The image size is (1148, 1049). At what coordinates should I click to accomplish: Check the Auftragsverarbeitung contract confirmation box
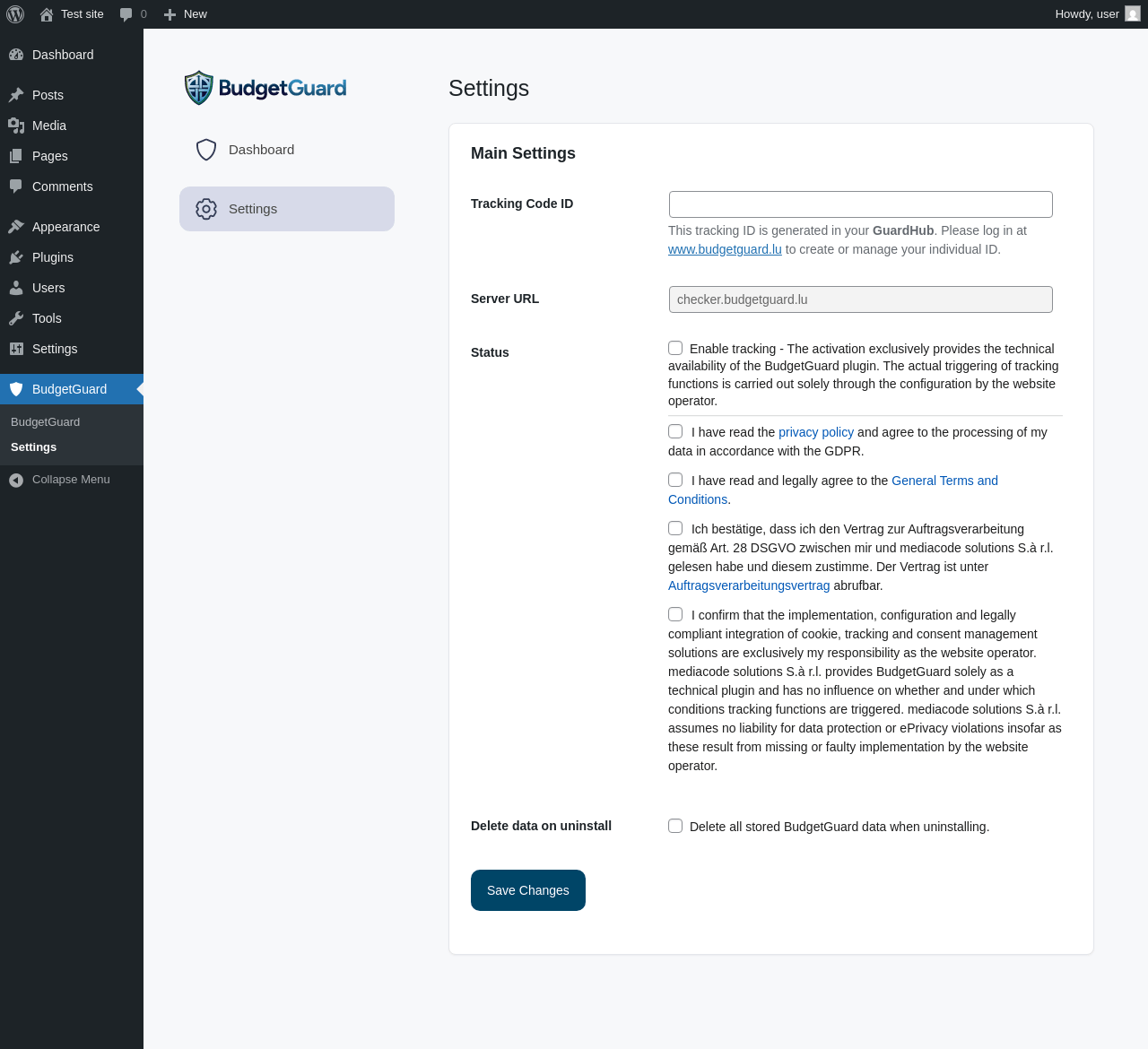point(675,528)
